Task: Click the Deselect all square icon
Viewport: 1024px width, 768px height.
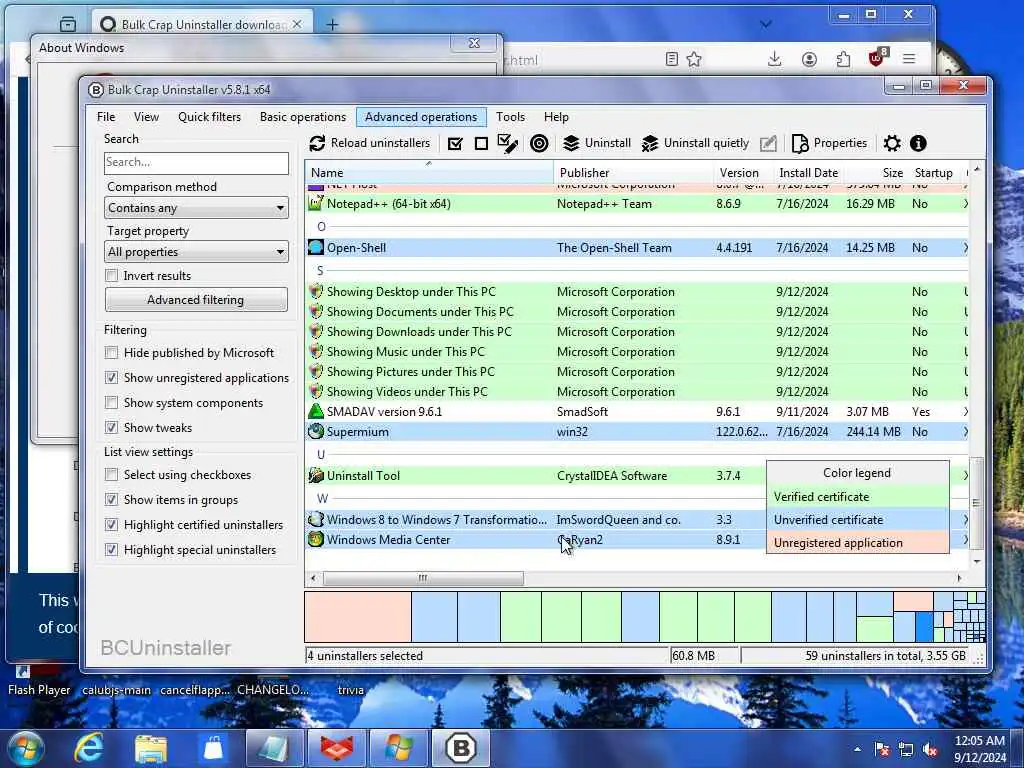Action: (x=481, y=144)
